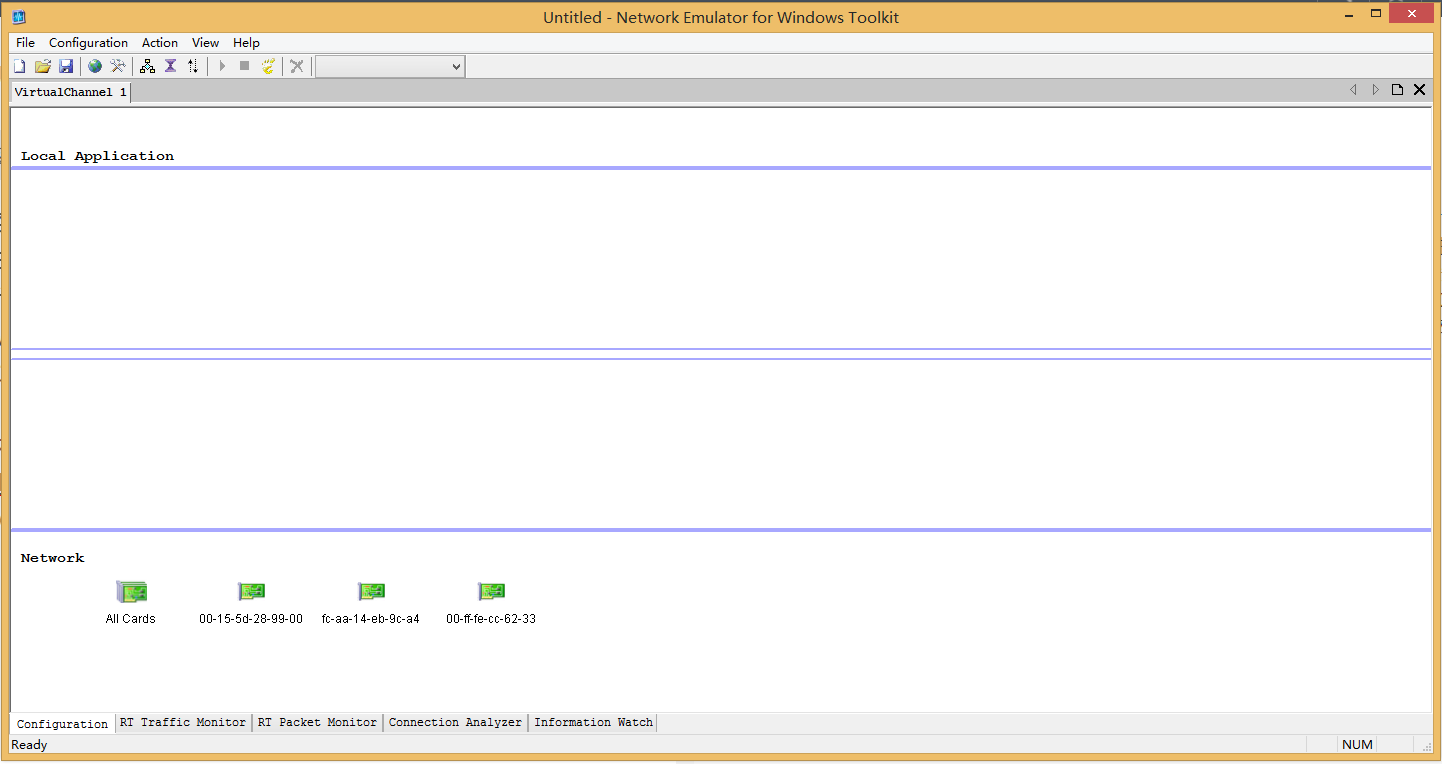The image size is (1442, 764).
Task: Open the Action menu
Action: (159, 42)
